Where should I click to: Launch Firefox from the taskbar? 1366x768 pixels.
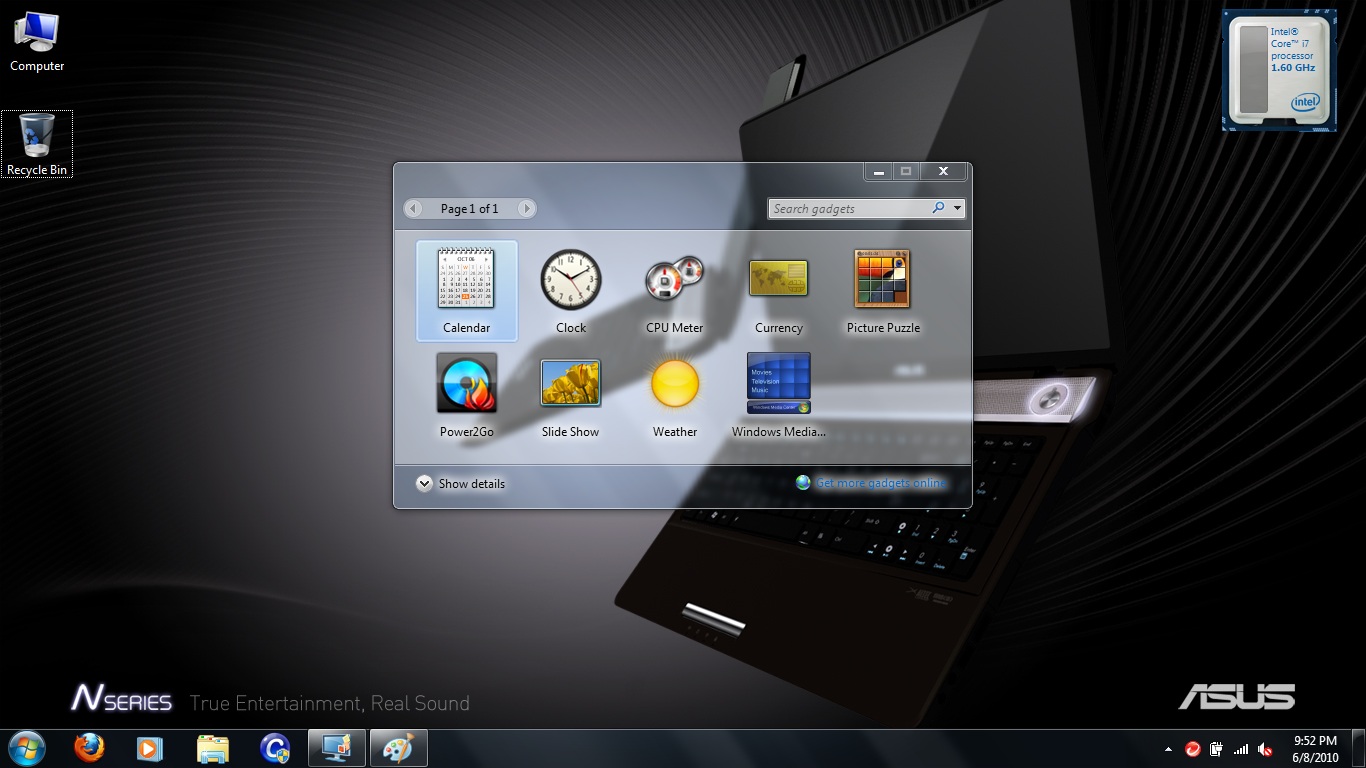89,748
